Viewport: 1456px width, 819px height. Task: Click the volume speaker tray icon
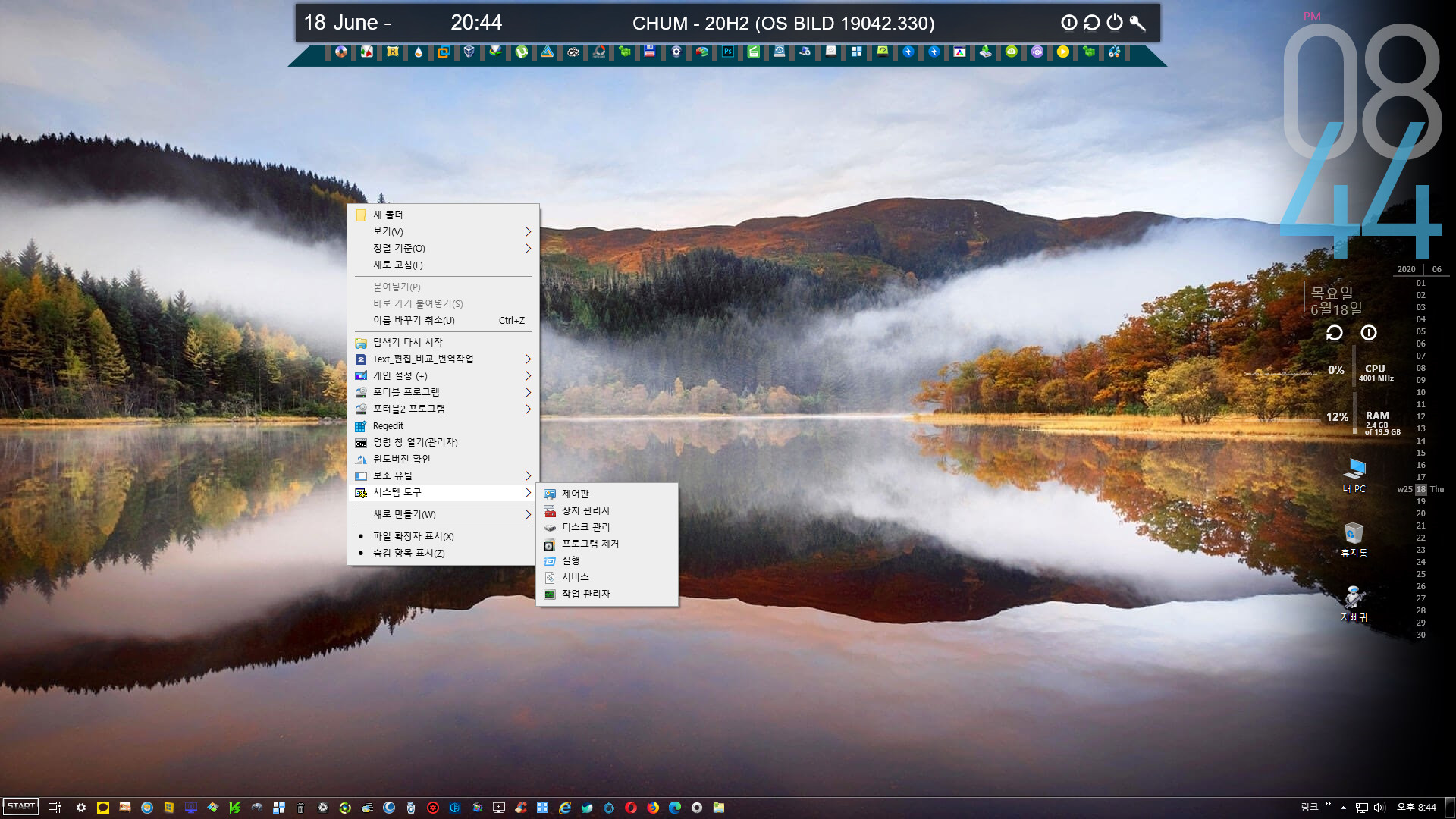[x=1379, y=808]
